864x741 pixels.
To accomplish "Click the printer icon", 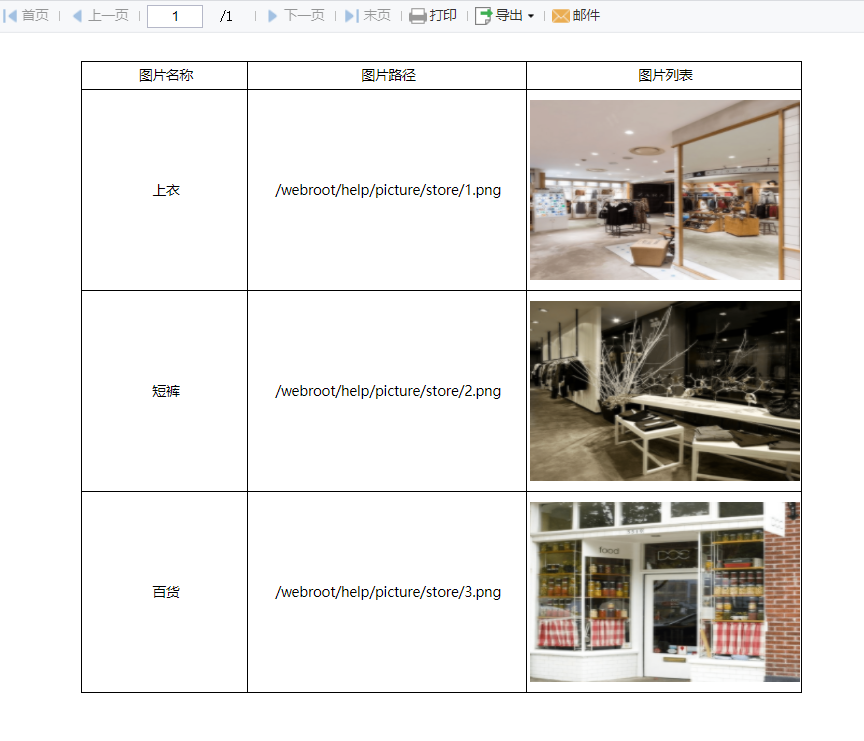I will (x=418, y=16).
